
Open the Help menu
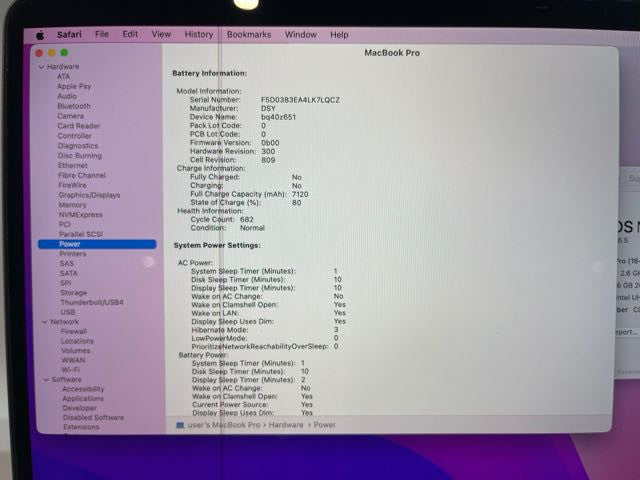pyautogui.click(x=339, y=35)
